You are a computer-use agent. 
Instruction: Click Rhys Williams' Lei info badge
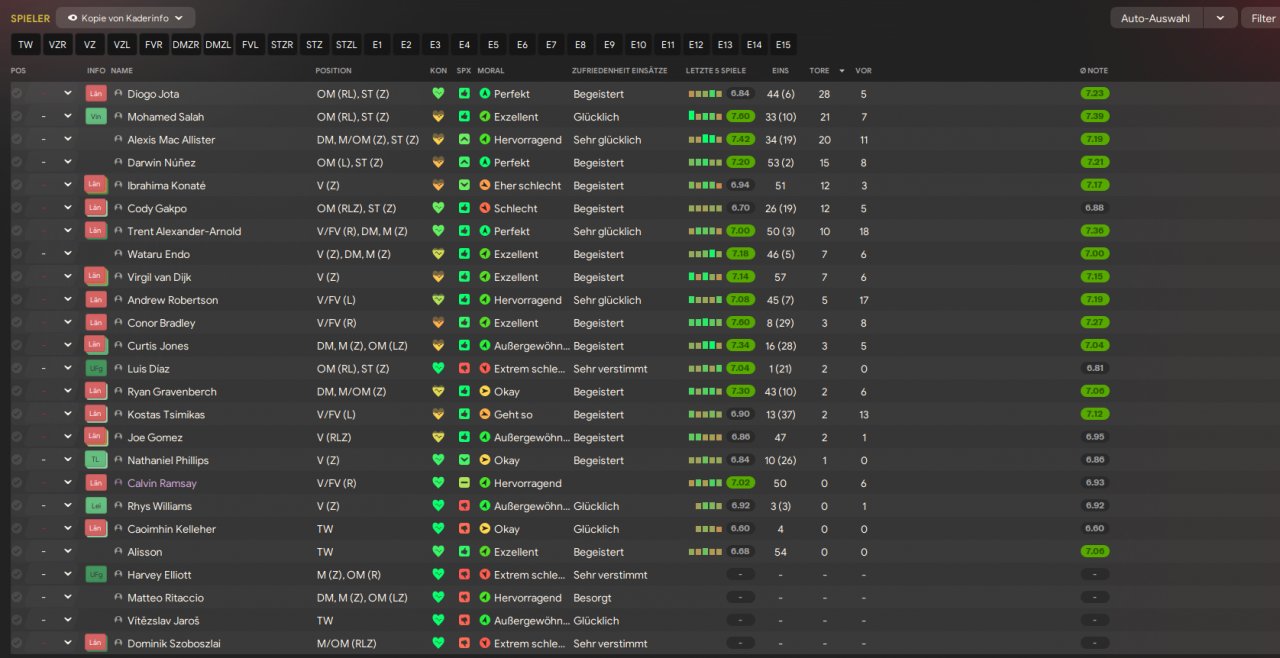(x=96, y=506)
